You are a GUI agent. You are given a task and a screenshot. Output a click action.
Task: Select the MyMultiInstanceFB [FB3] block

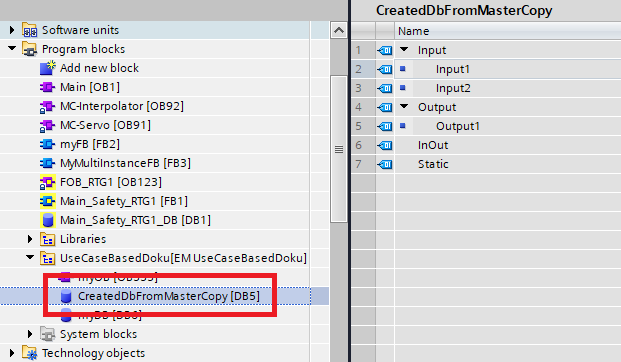click(125, 163)
